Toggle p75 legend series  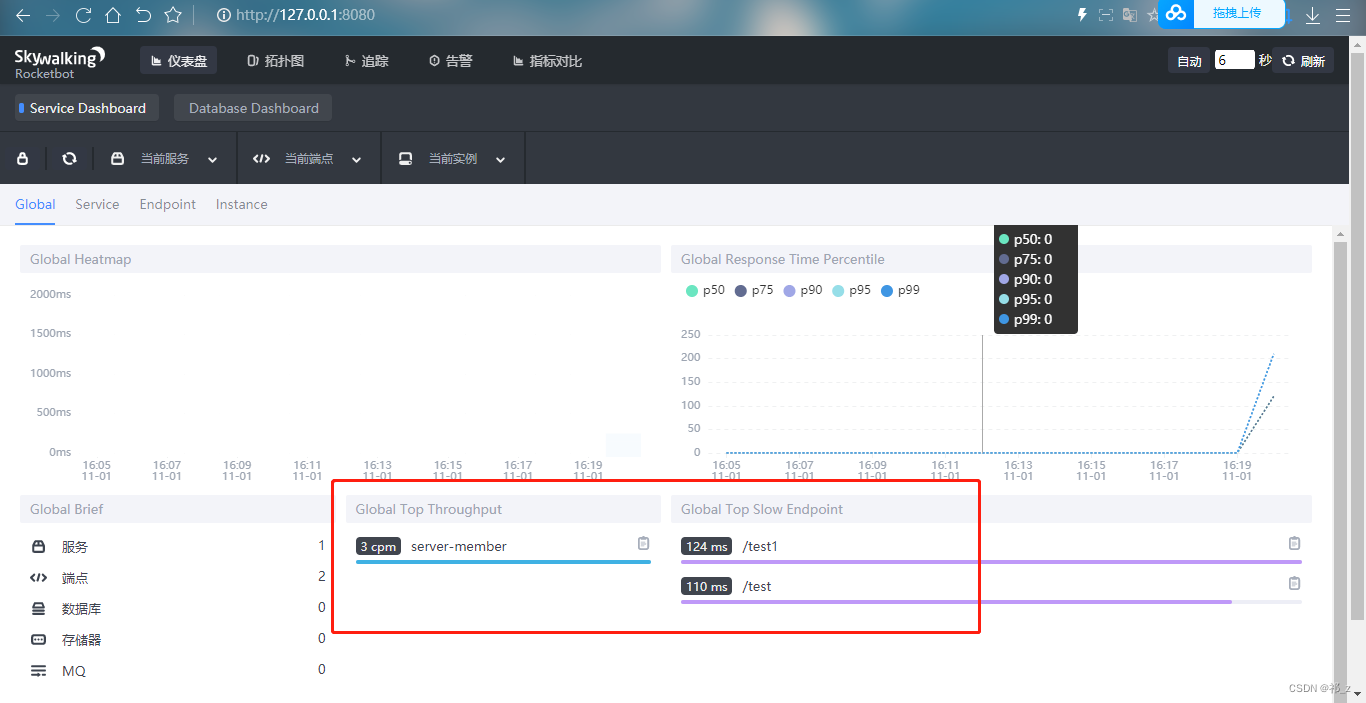(754, 290)
